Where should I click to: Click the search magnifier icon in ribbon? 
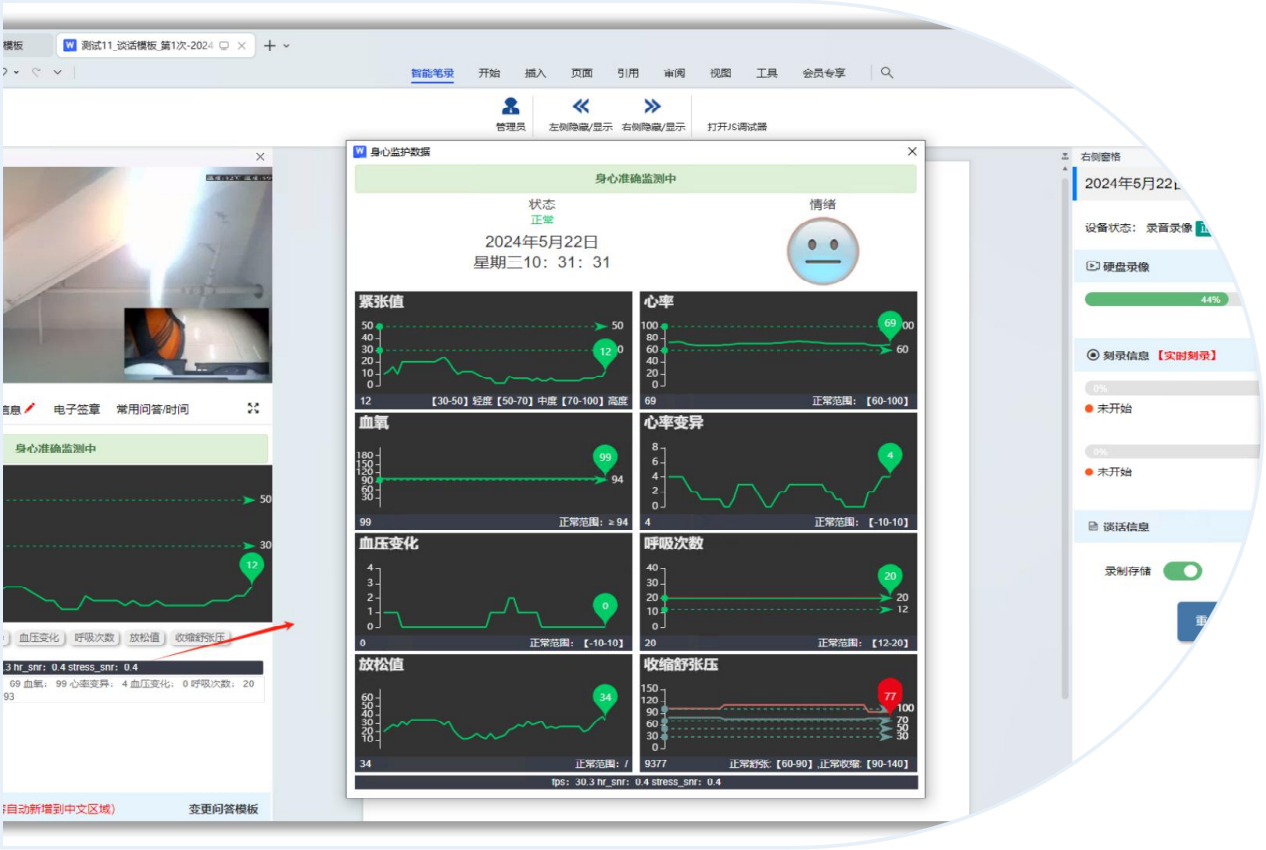tap(886, 73)
